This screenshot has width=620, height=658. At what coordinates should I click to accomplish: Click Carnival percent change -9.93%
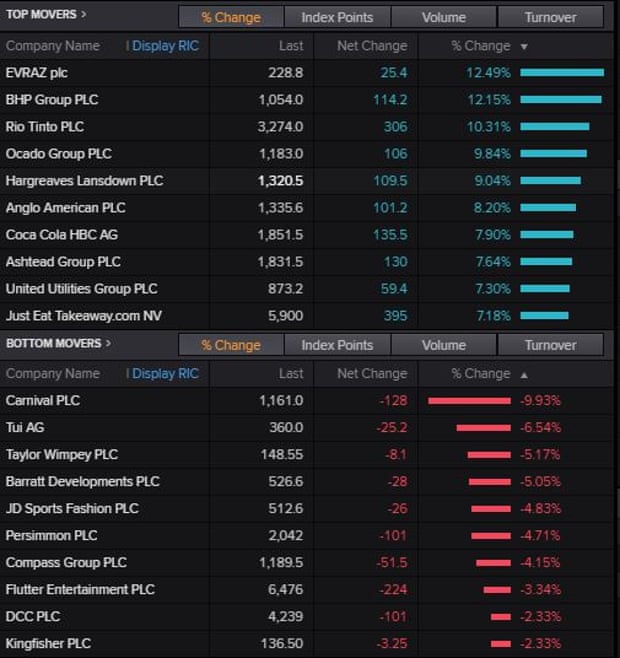[540, 400]
